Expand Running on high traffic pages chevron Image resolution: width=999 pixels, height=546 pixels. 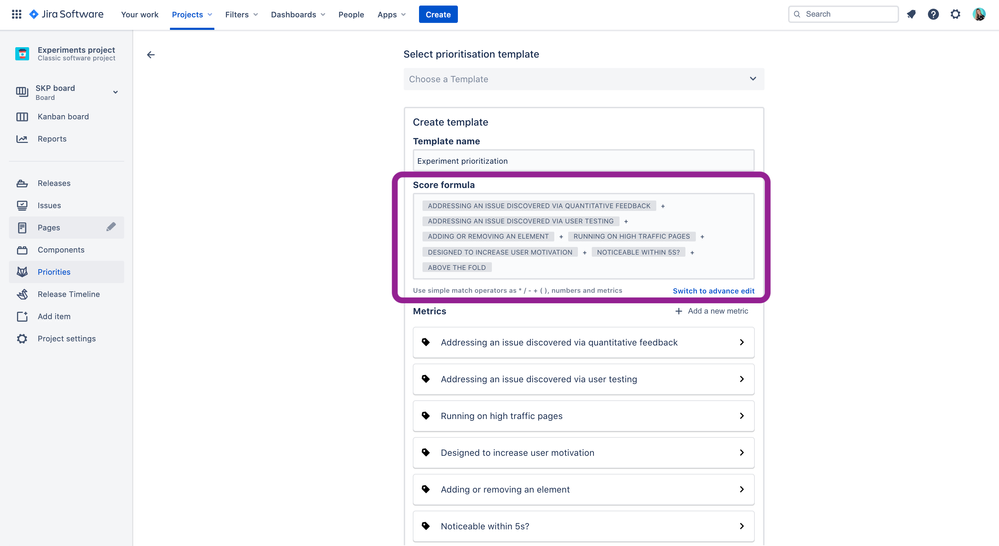[x=742, y=416]
